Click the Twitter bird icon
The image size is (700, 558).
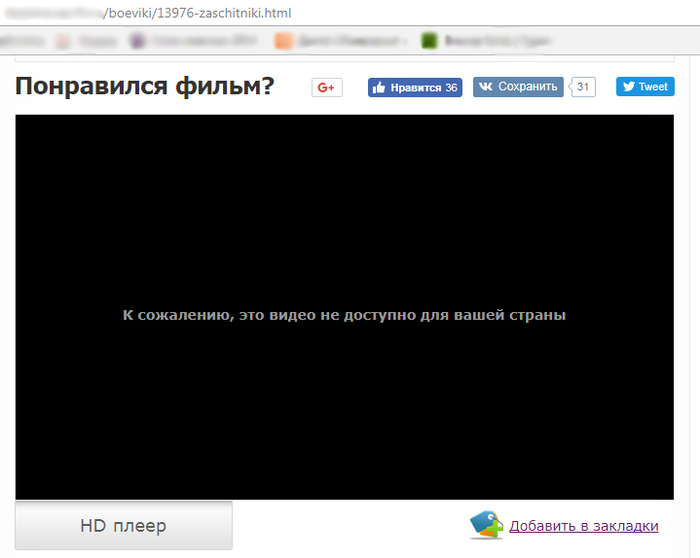tap(629, 87)
